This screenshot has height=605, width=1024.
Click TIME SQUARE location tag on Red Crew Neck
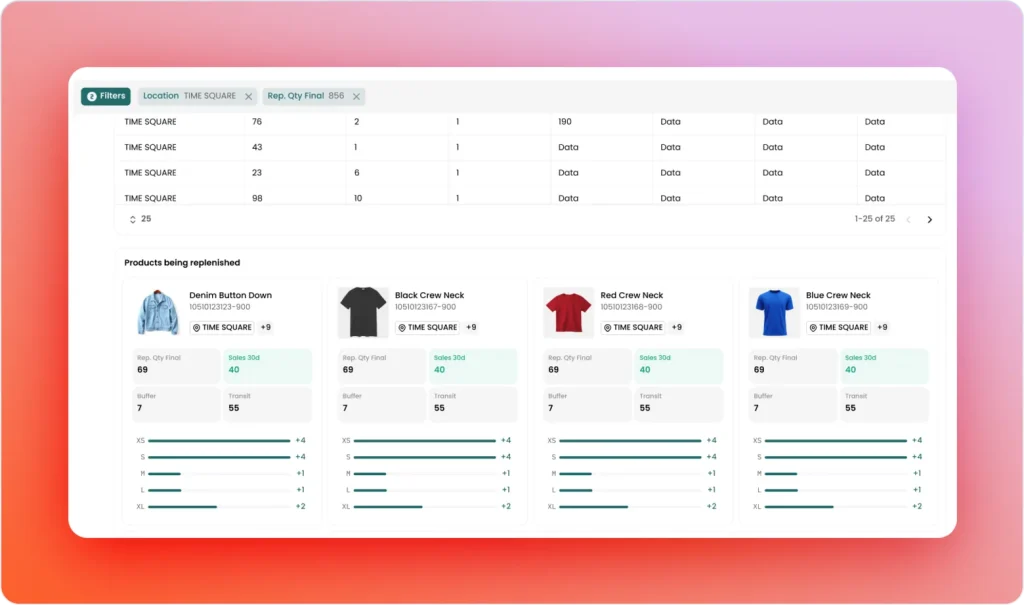click(632, 327)
